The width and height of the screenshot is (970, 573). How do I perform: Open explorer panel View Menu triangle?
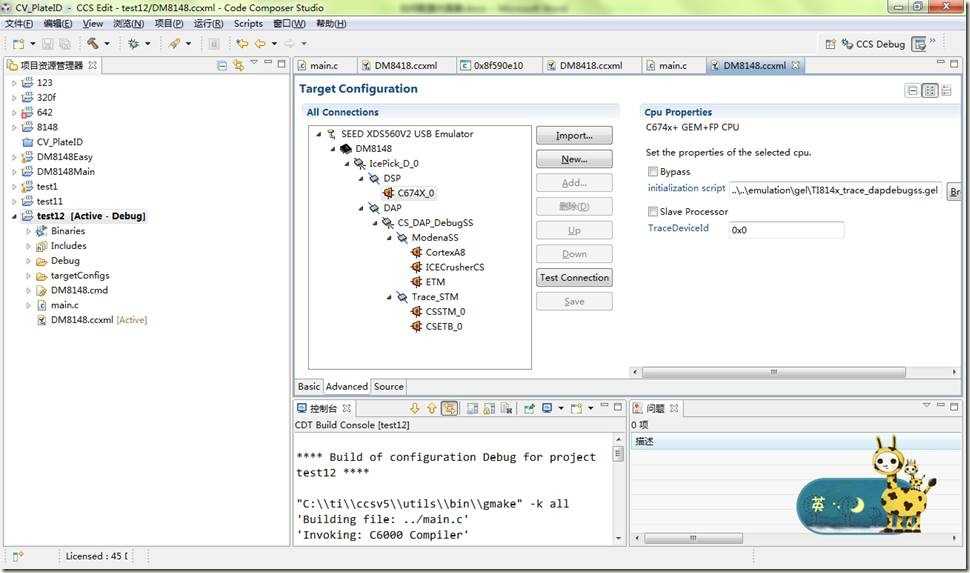click(254, 62)
